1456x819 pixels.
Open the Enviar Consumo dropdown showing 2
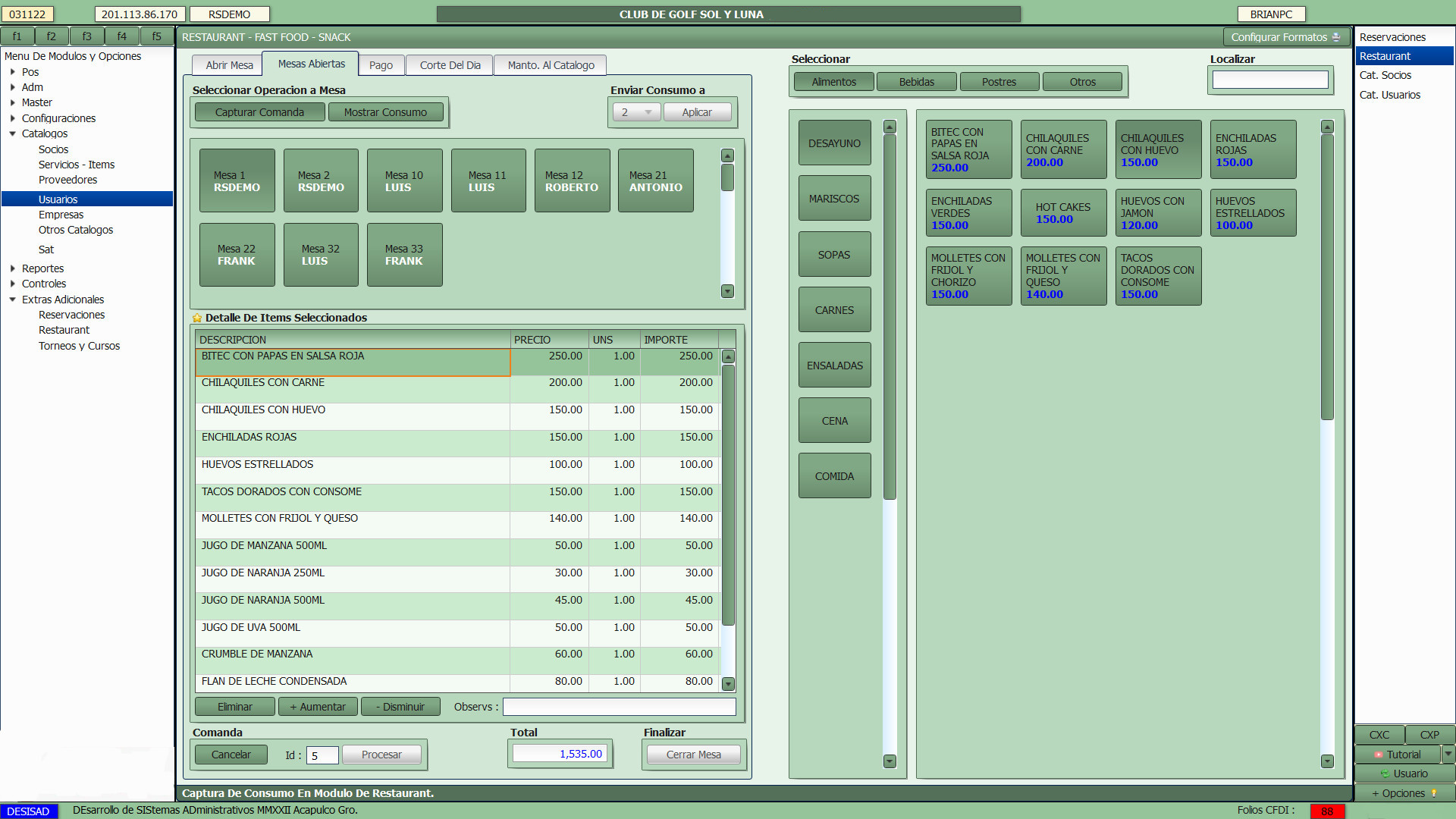[x=637, y=112]
